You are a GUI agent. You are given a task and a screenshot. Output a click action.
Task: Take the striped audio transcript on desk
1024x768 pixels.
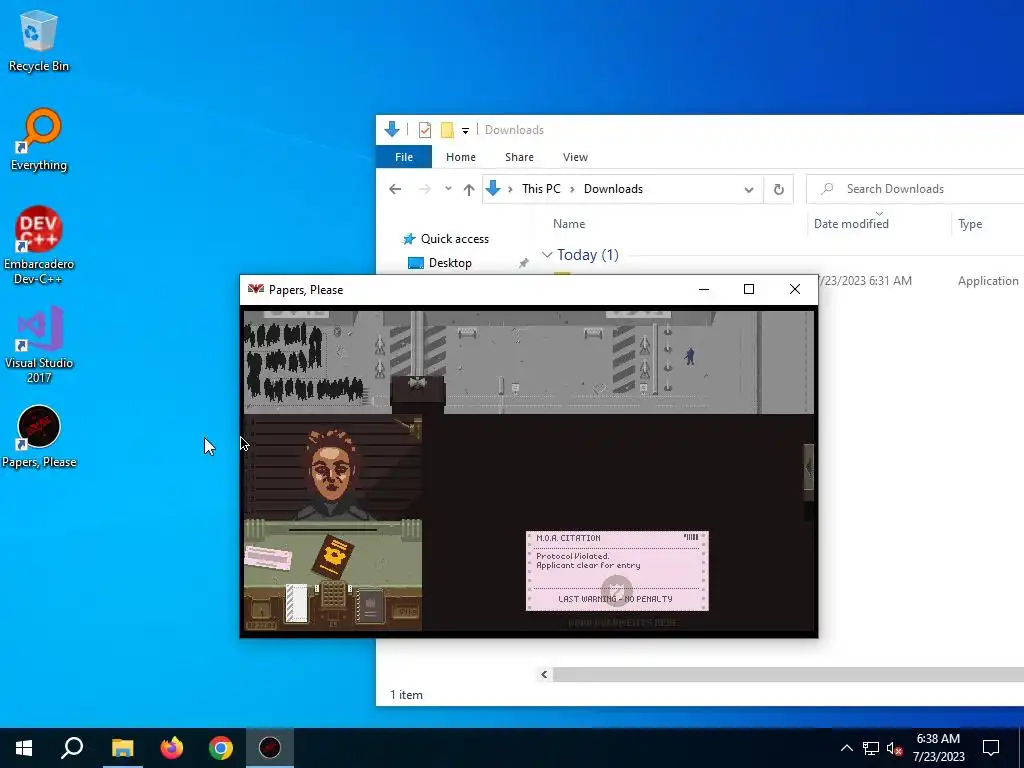coord(297,603)
